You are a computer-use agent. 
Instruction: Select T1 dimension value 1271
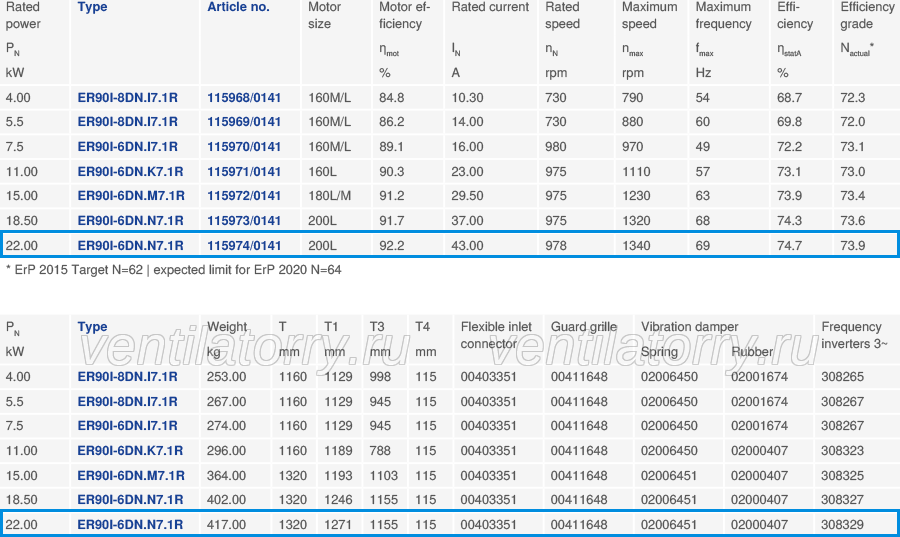(x=338, y=524)
